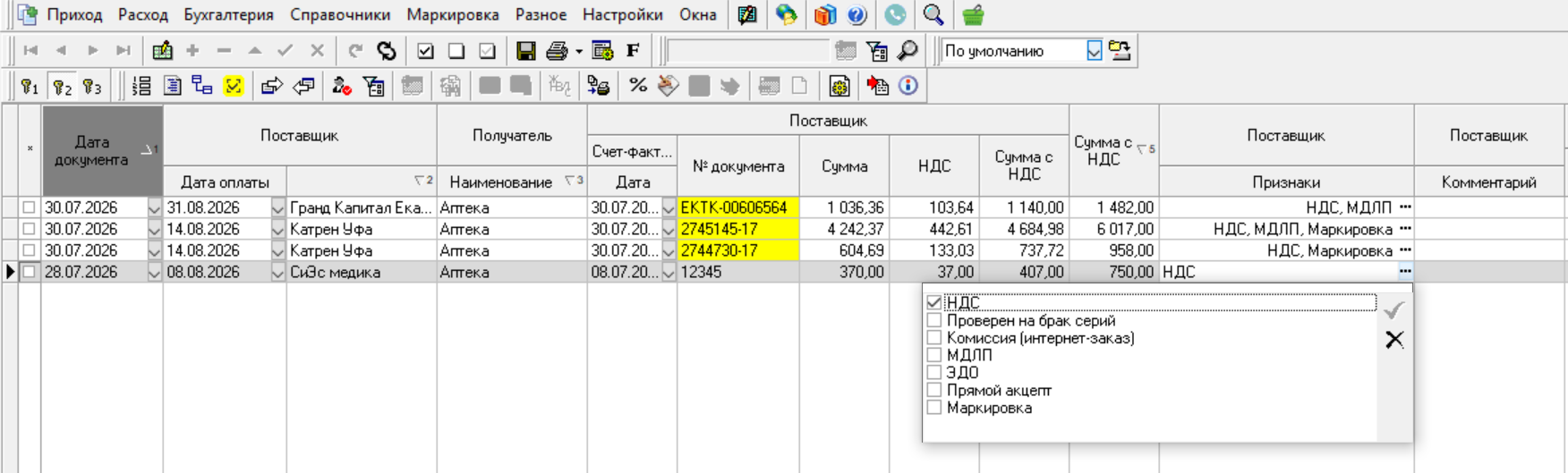This screenshot has height=473, width=1568.
Task: Open the По умолчанию dropdown arrow
Action: click(1095, 51)
